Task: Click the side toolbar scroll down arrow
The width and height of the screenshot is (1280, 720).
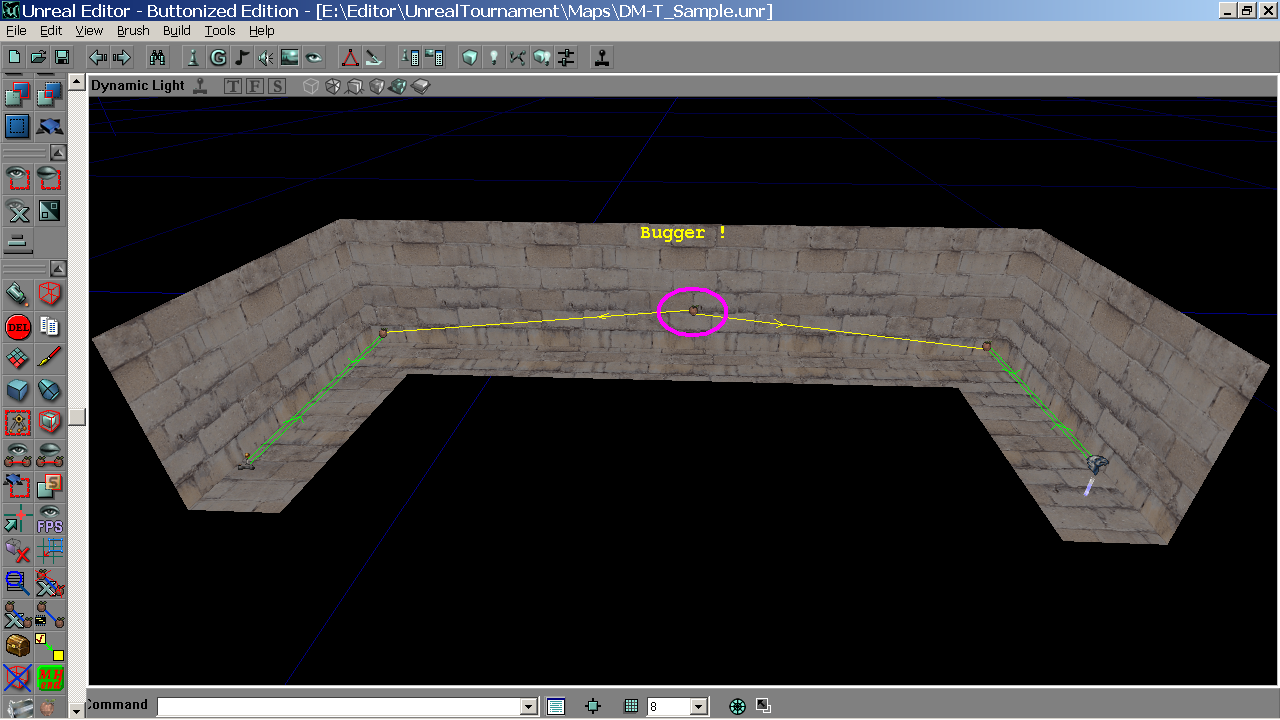Action: click(77, 709)
